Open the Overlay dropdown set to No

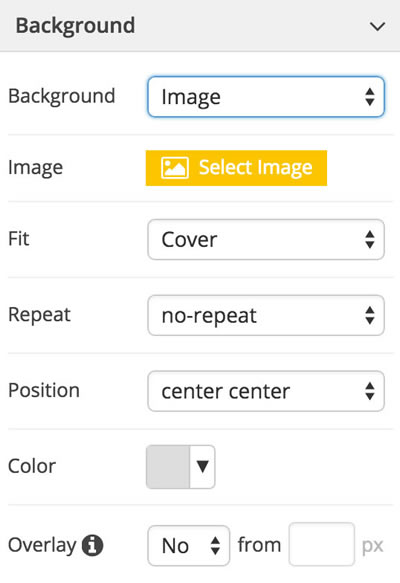188,545
